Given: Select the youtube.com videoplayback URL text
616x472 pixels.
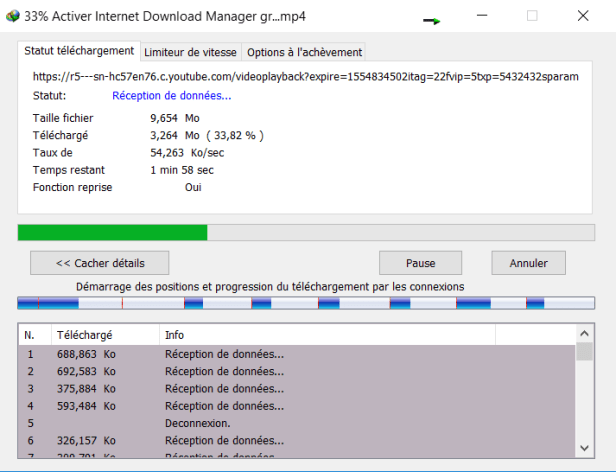Looking at the screenshot, I should pyautogui.click(x=306, y=76).
